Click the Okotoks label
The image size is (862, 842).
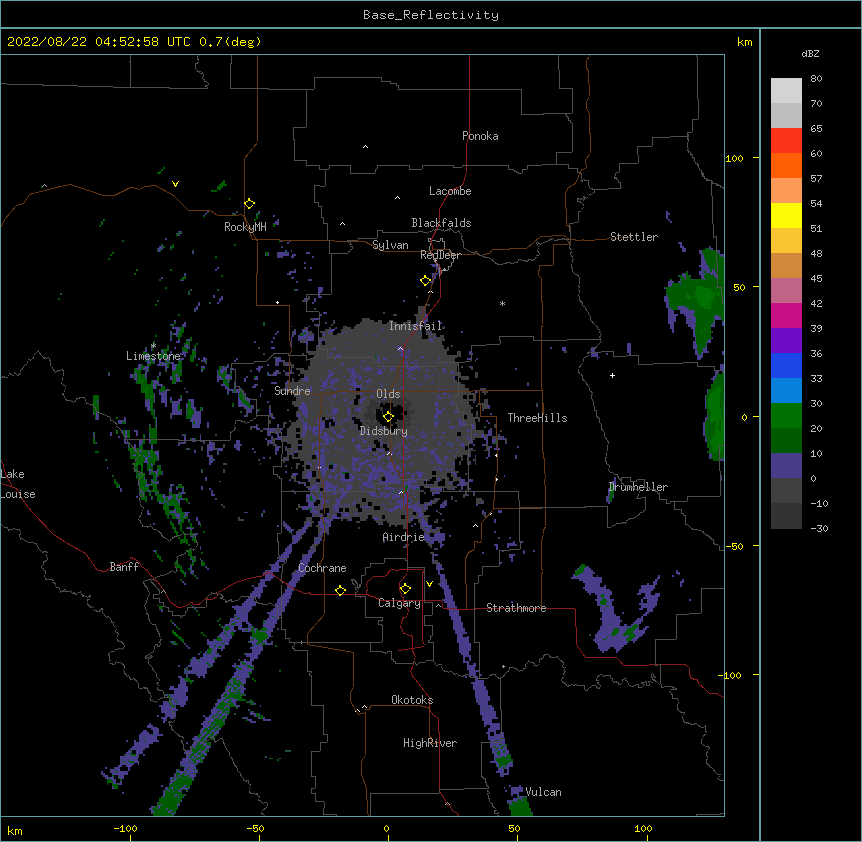click(x=412, y=700)
